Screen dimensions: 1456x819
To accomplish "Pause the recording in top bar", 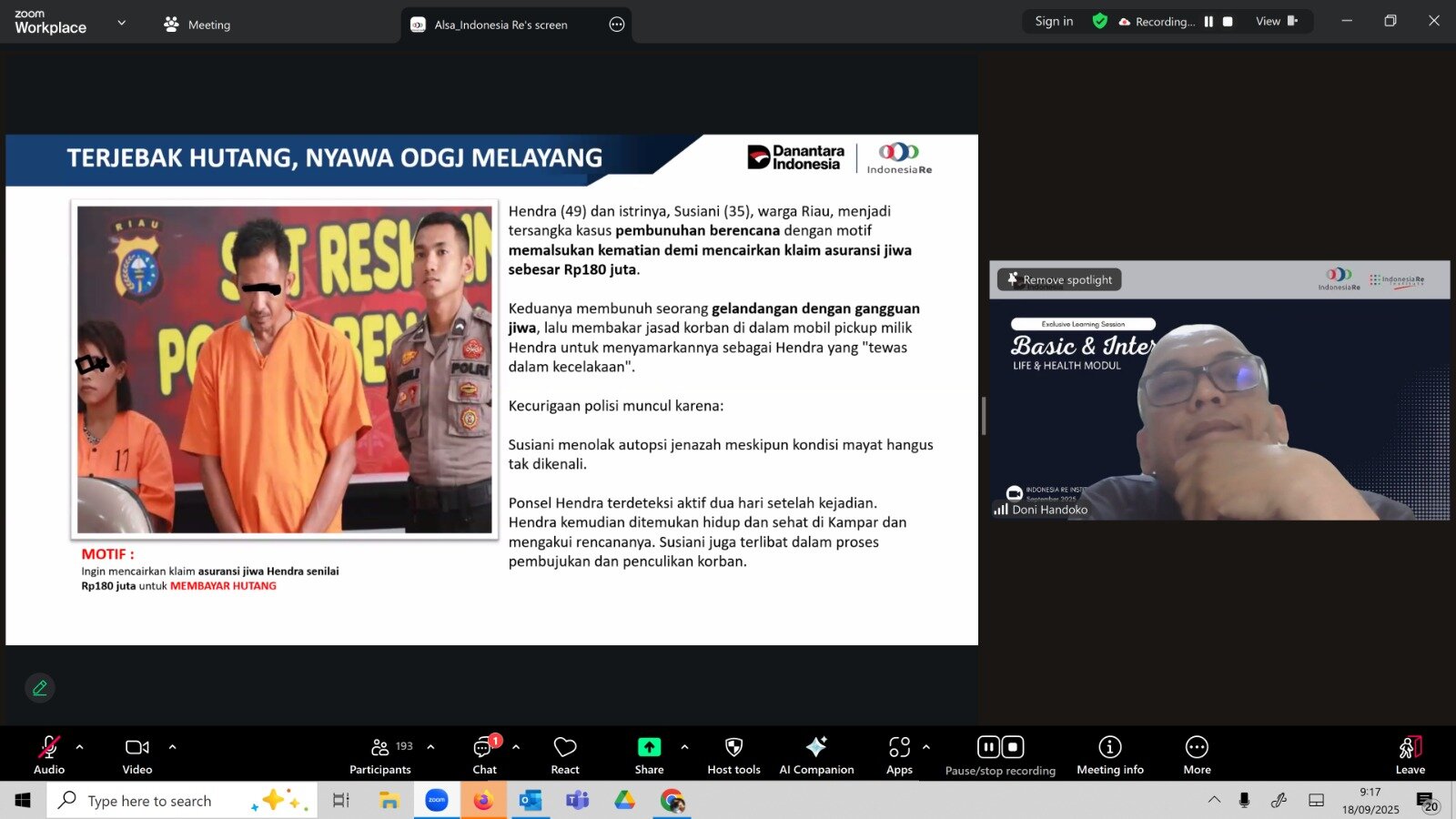I will pyautogui.click(x=1208, y=22).
